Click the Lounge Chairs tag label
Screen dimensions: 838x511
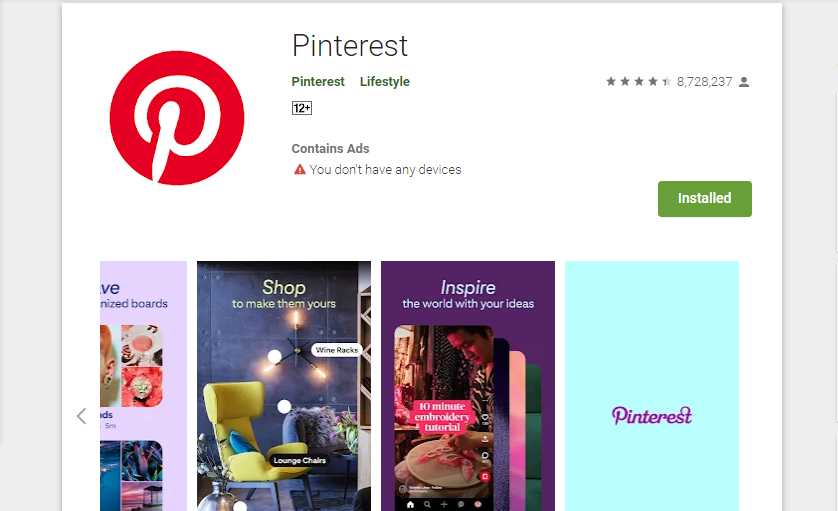[x=299, y=460]
